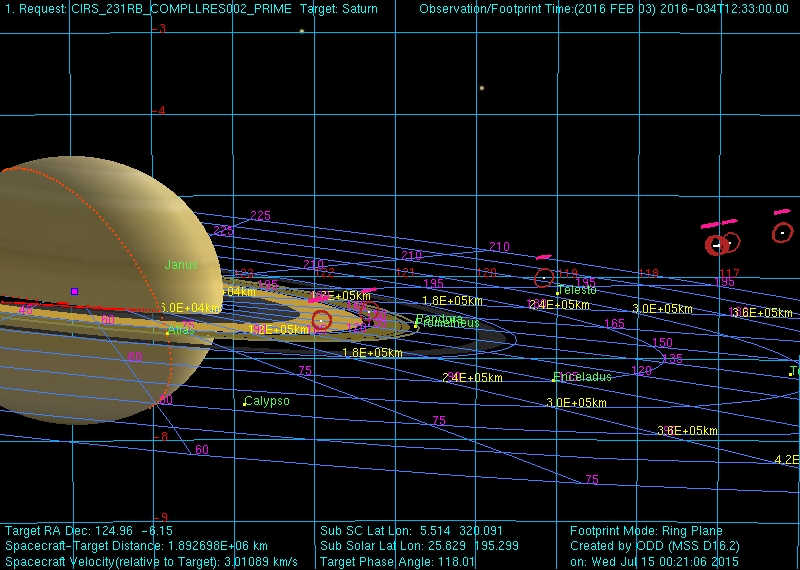Select the Telesto moon label

[577, 289]
